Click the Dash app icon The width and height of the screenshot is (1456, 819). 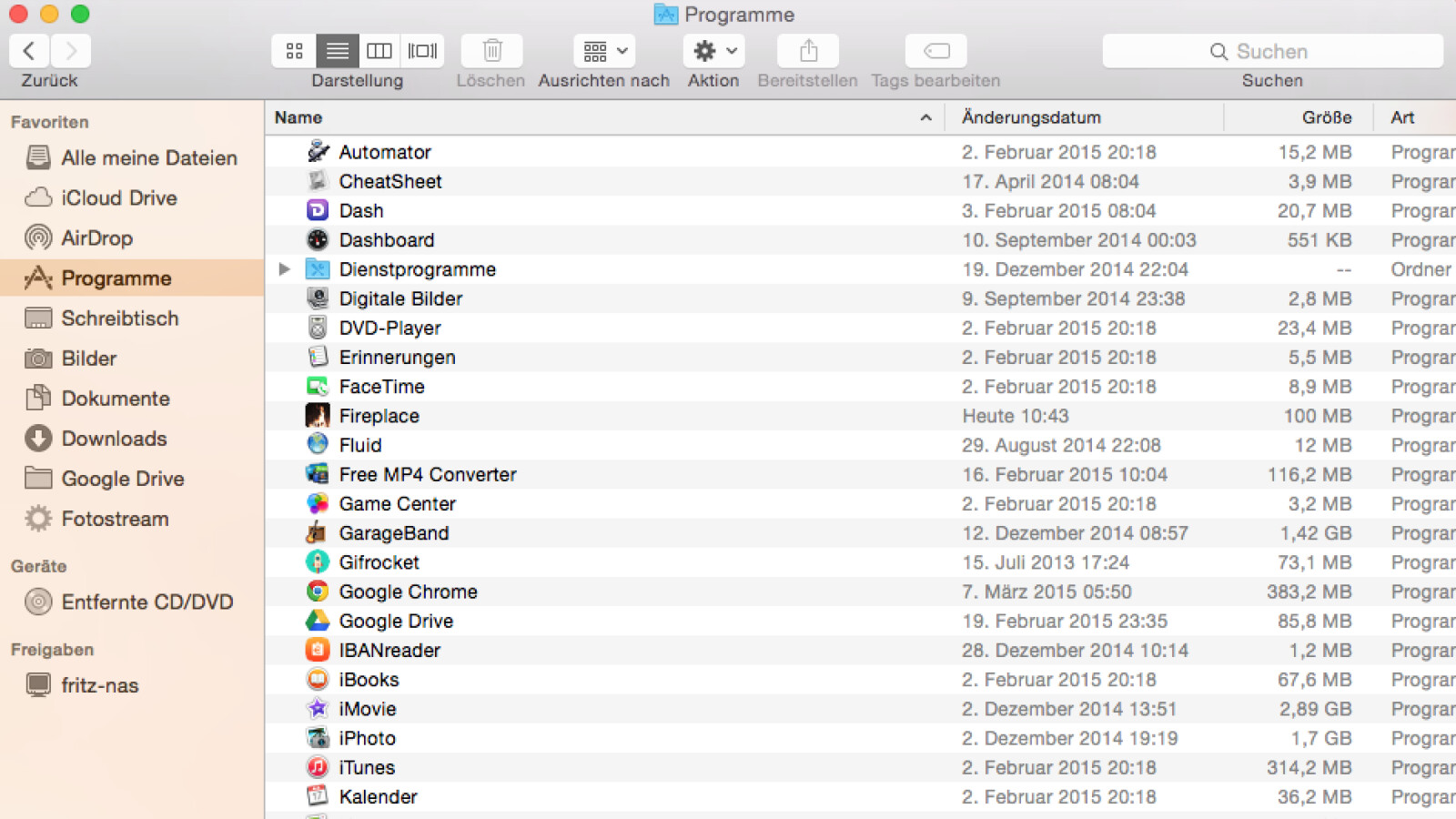coord(318,210)
